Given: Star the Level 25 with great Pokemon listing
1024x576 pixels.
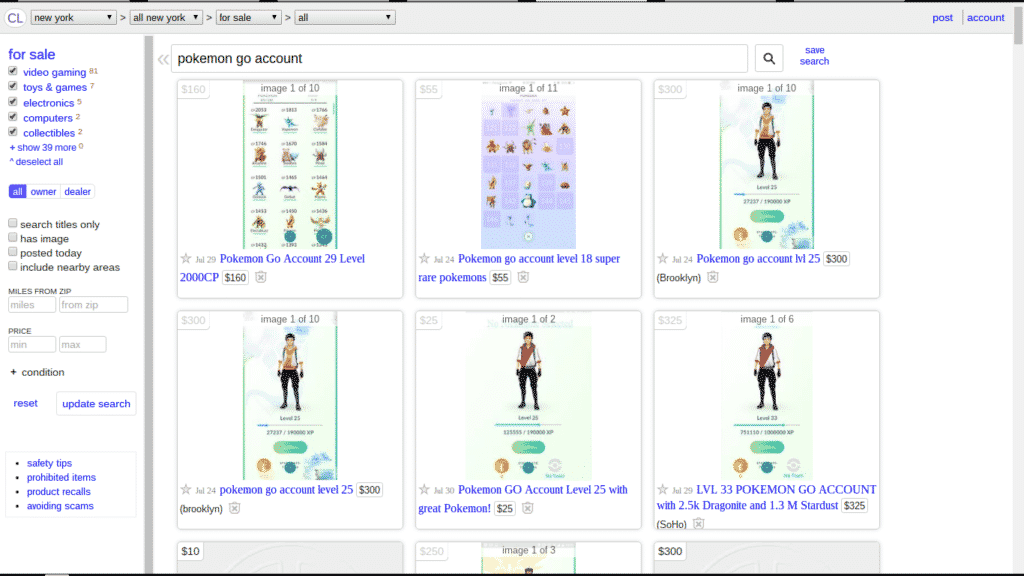Looking at the screenshot, I should pyautogui.click(x=424, y=489).
